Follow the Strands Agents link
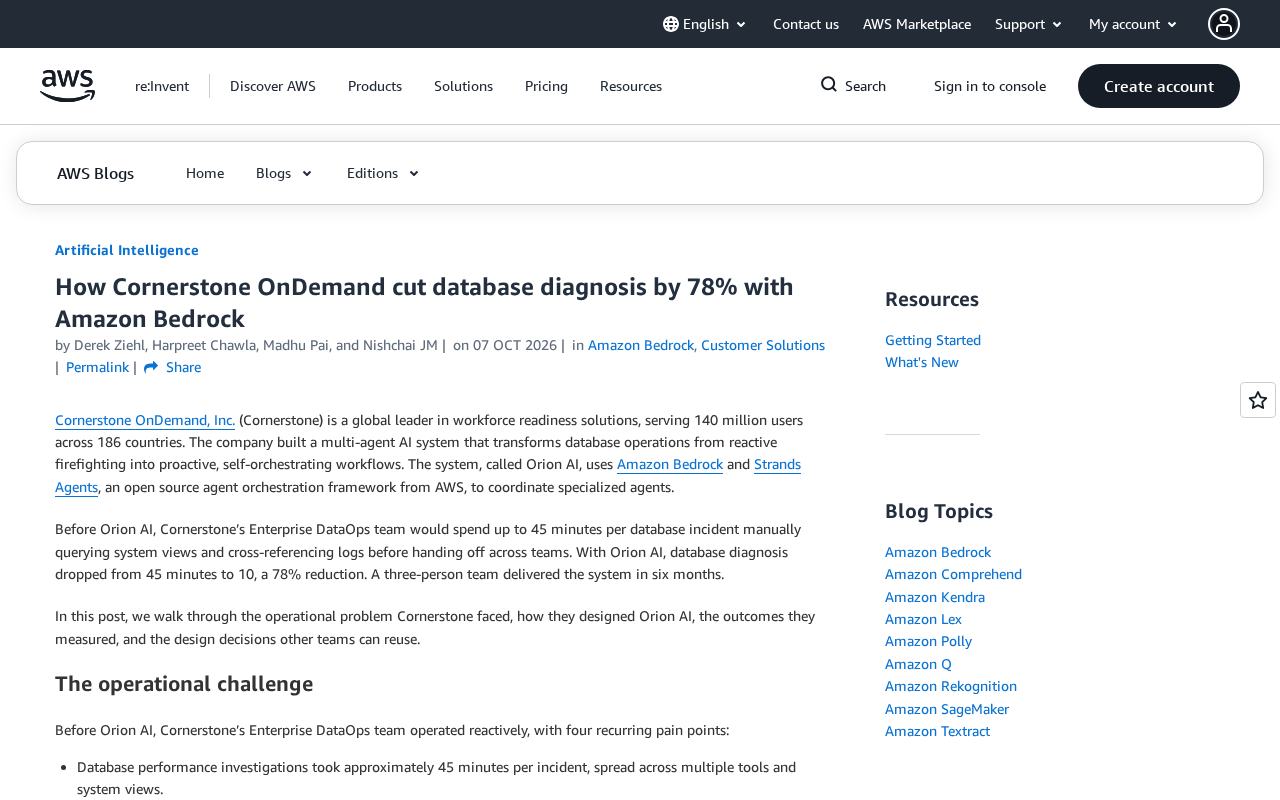1280x800 pixels. 777,464
